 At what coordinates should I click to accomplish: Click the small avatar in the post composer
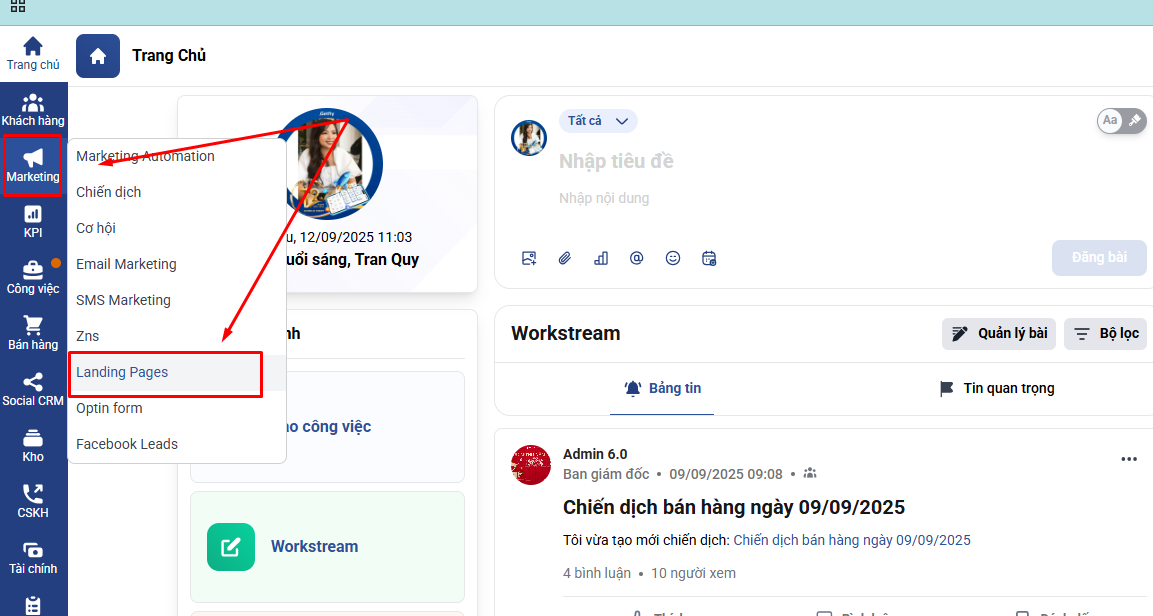(x=529, y=138)
